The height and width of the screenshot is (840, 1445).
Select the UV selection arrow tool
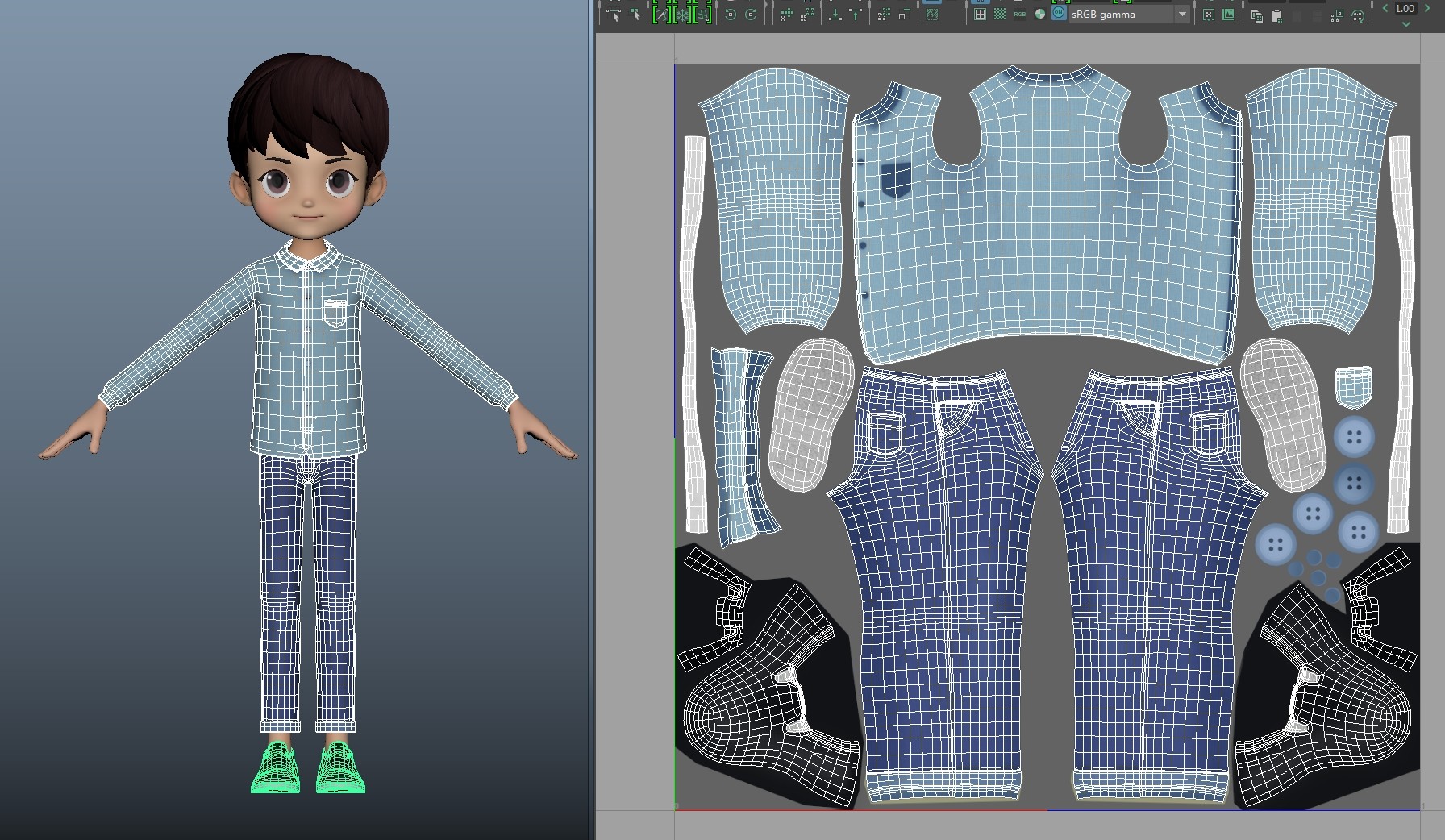pos(614,15)
